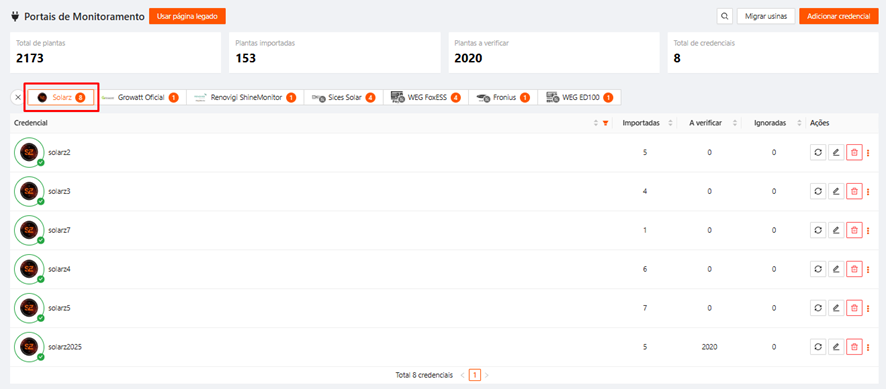Click the Plantas importadas card
Viewport: 886px width, 389px height.
335,53
